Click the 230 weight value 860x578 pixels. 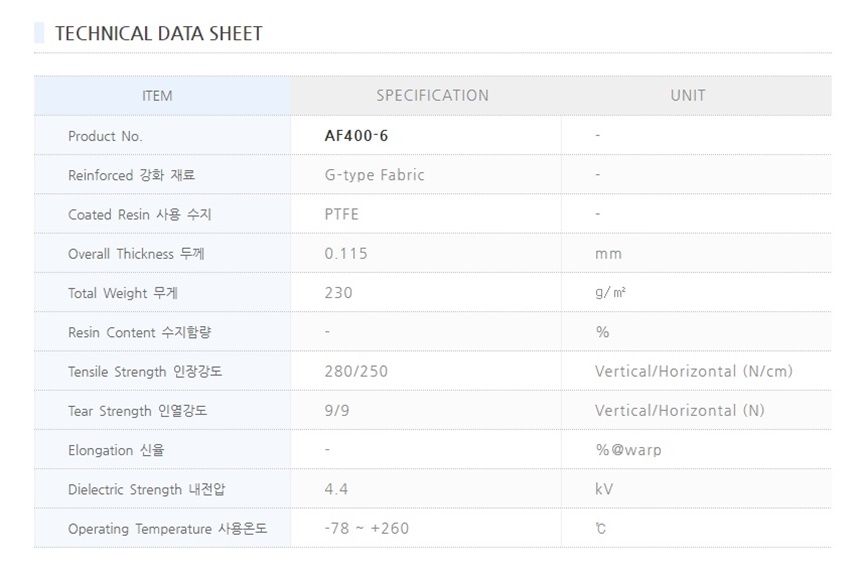(x=338, y=293)
